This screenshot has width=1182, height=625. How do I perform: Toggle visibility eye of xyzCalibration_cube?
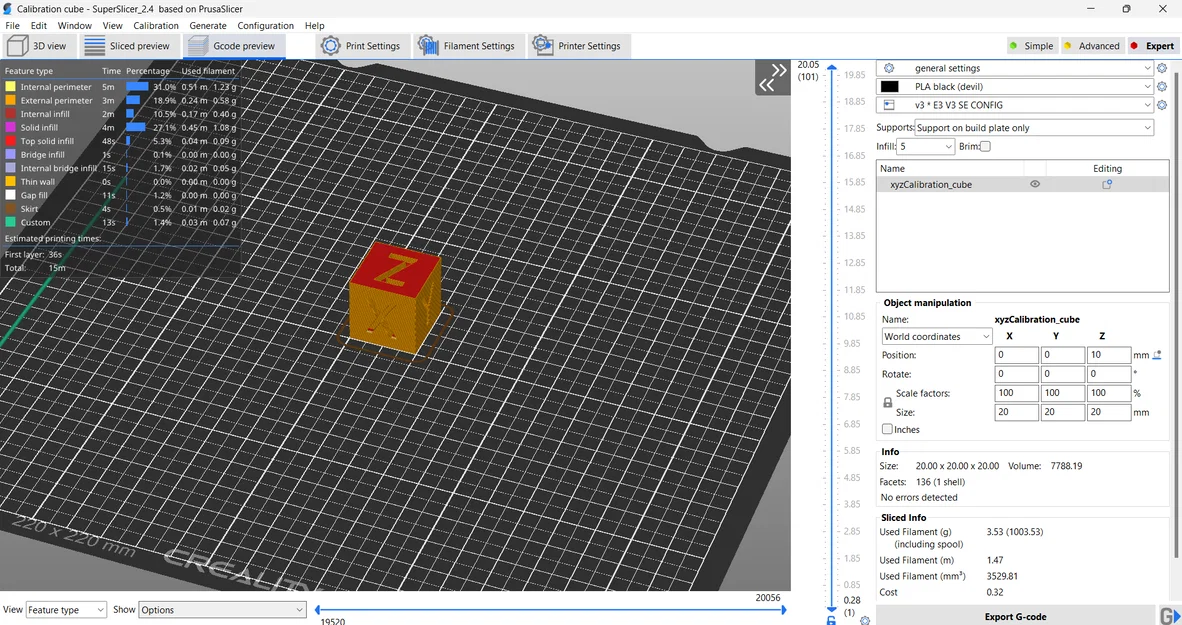(x=1035, y=184)
